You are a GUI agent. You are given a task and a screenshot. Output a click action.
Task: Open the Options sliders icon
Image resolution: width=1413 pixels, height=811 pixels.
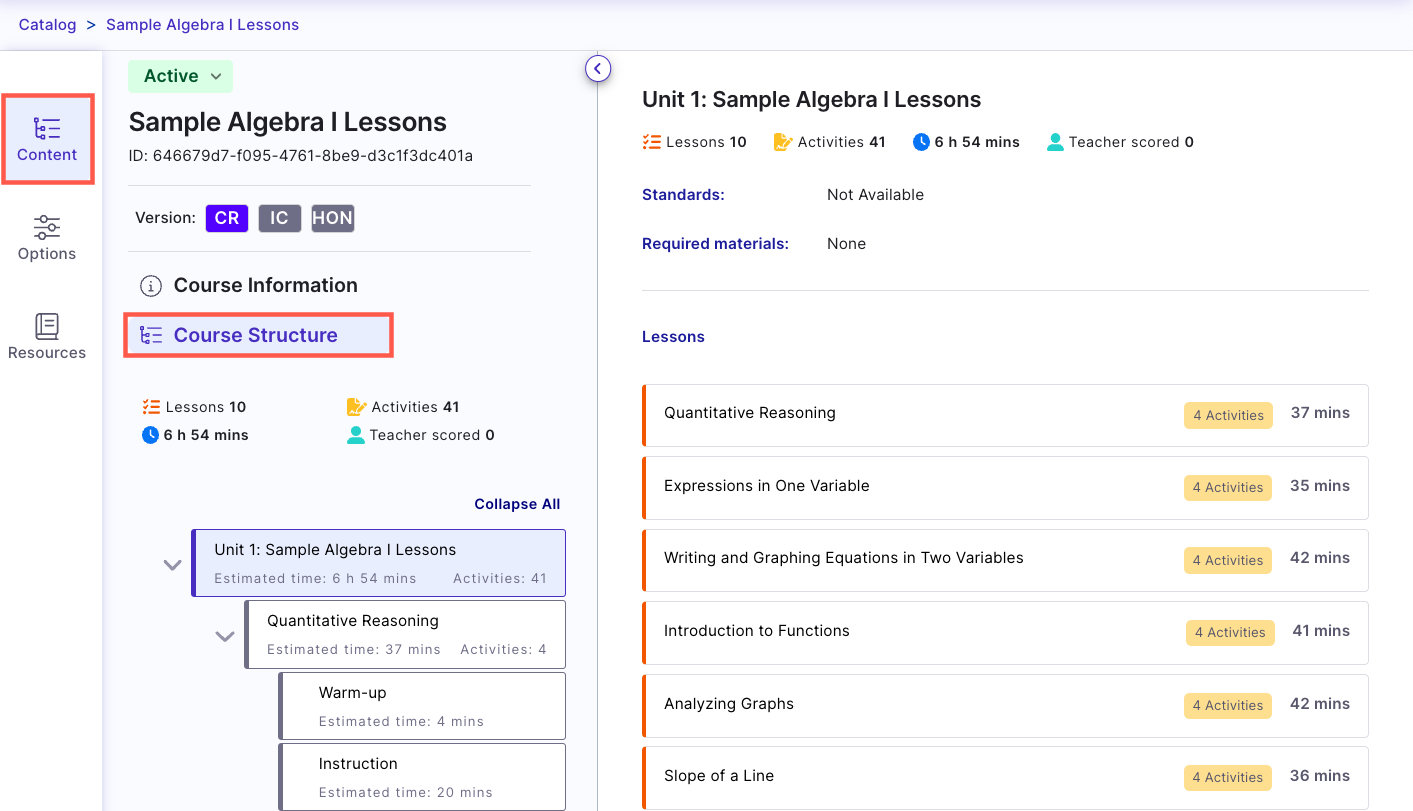(47, 227)
